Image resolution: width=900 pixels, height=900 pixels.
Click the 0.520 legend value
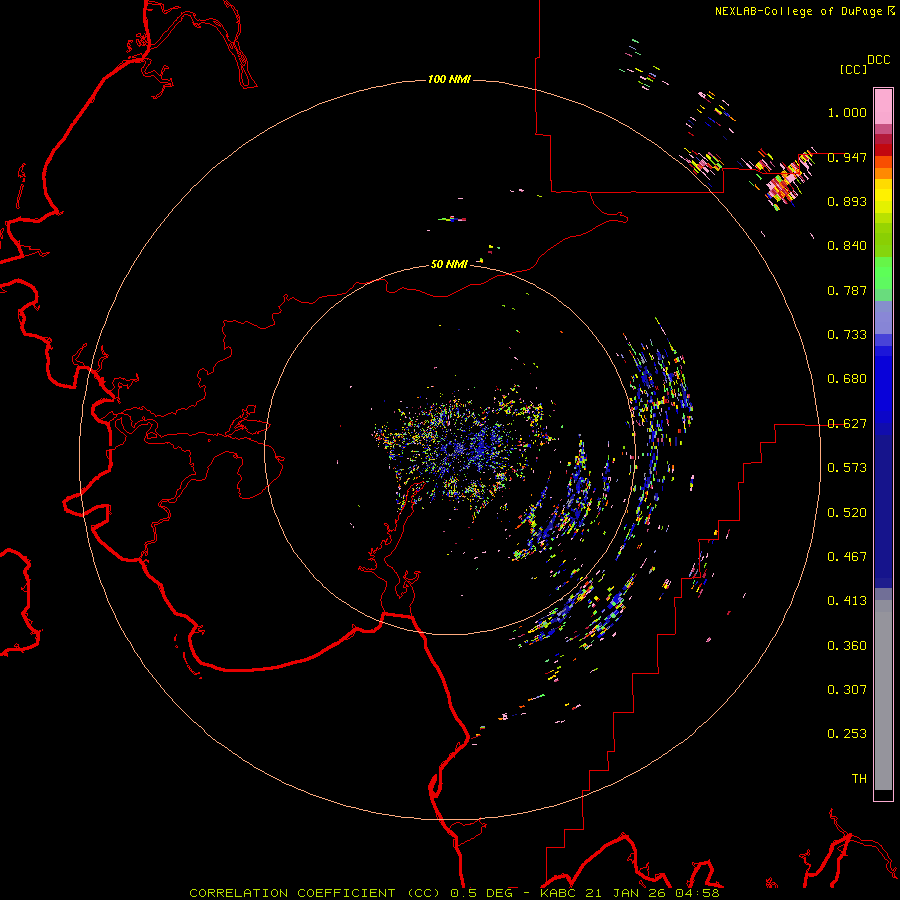[x=847, y=513]
